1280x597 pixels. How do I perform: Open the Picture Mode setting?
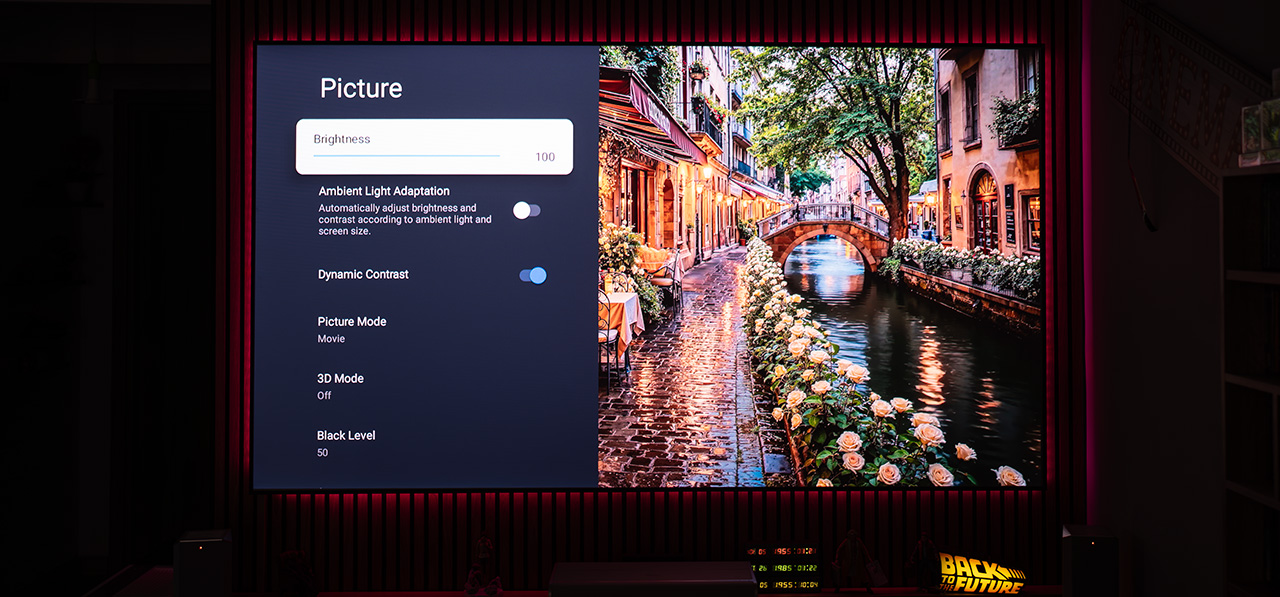[x=352, y=321]
